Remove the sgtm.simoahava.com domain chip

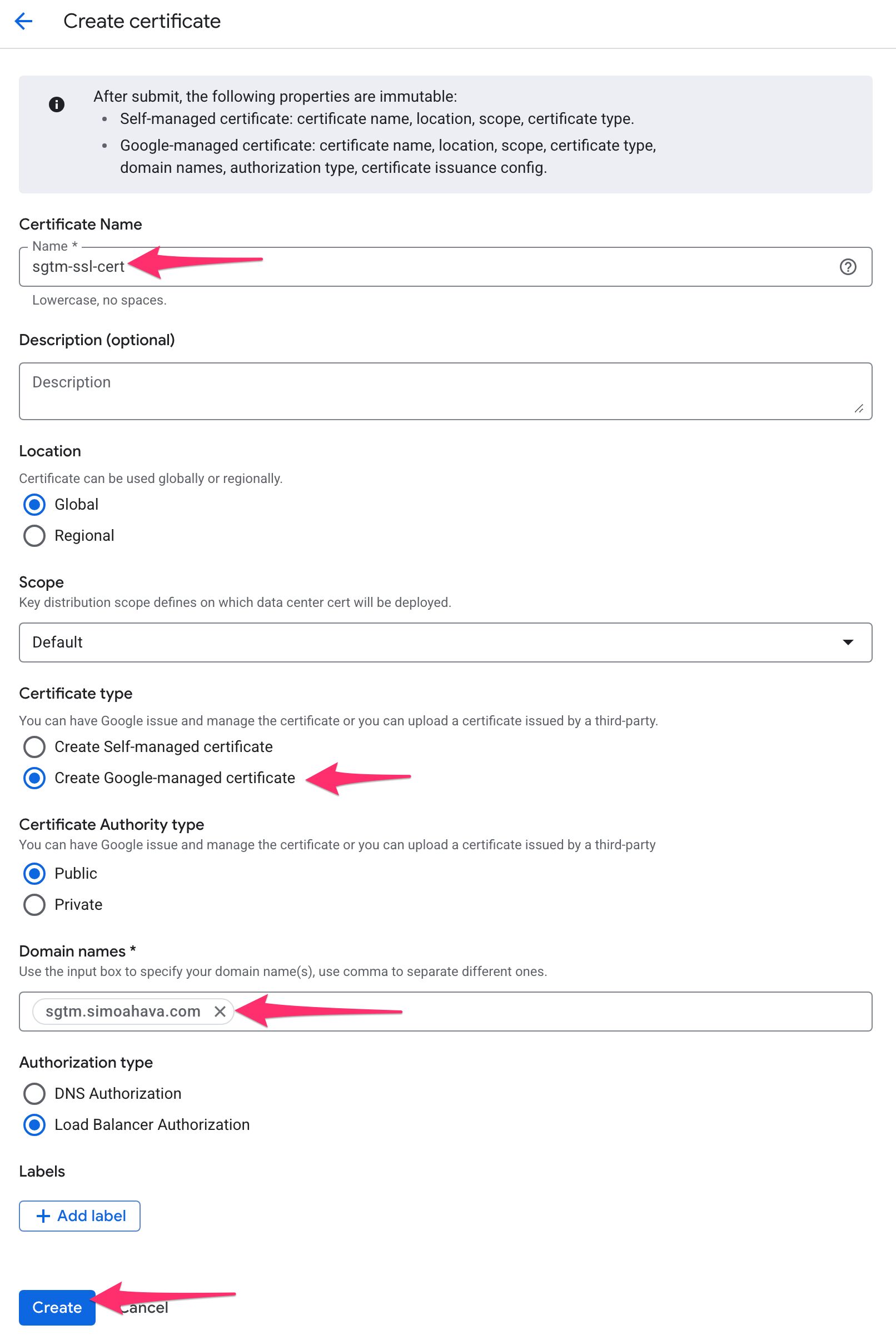click(x=220, y=1012)
